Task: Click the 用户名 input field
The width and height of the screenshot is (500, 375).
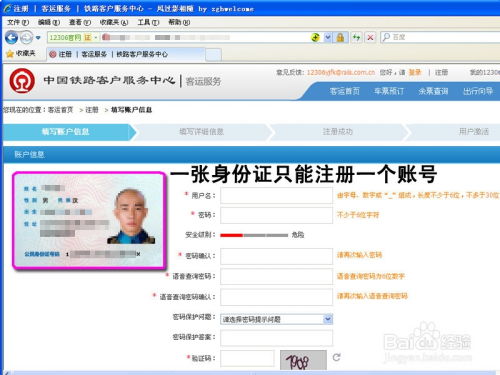Action: click(276, 195)
